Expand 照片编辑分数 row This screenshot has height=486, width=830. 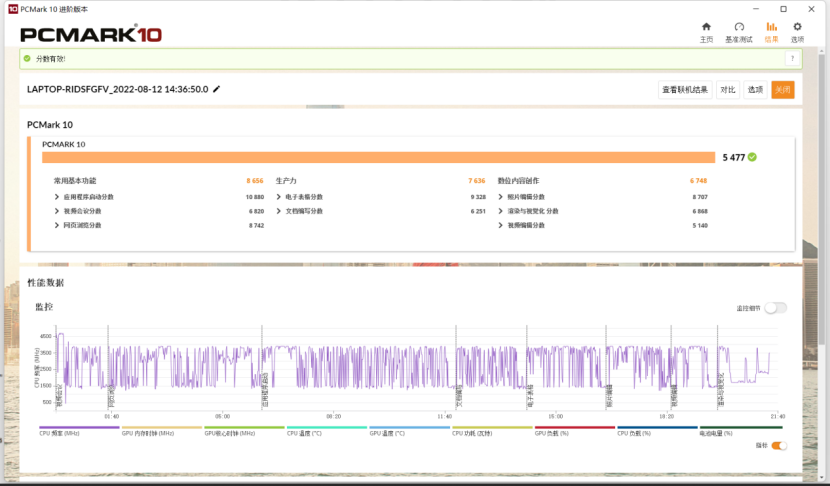(x=500, y=197)
